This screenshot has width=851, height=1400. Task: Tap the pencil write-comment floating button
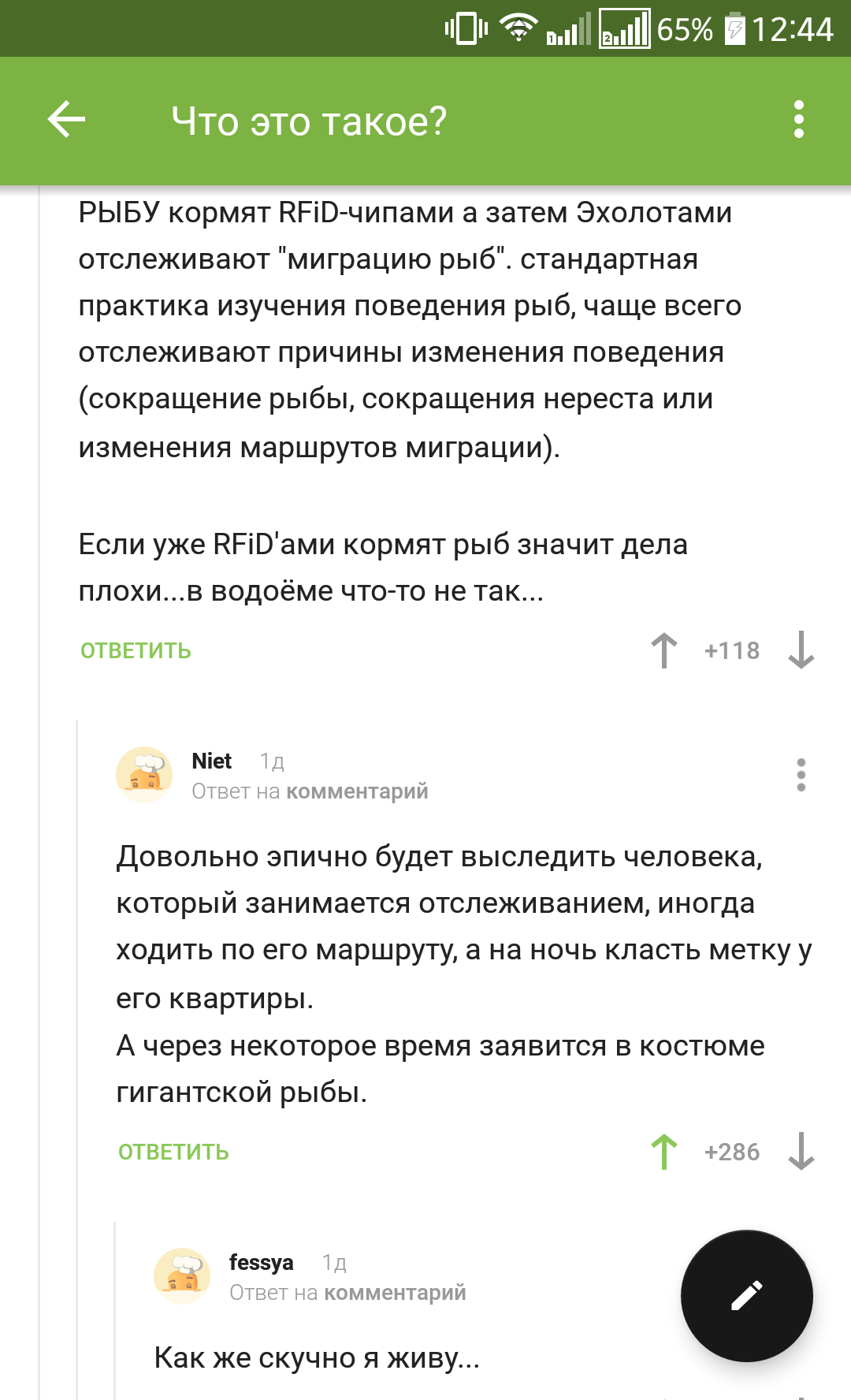coord(746,1295)
